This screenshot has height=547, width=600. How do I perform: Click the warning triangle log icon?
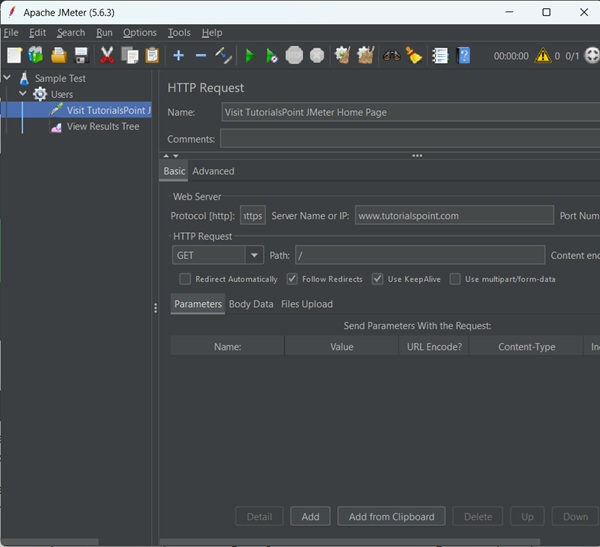pos(542,56)
